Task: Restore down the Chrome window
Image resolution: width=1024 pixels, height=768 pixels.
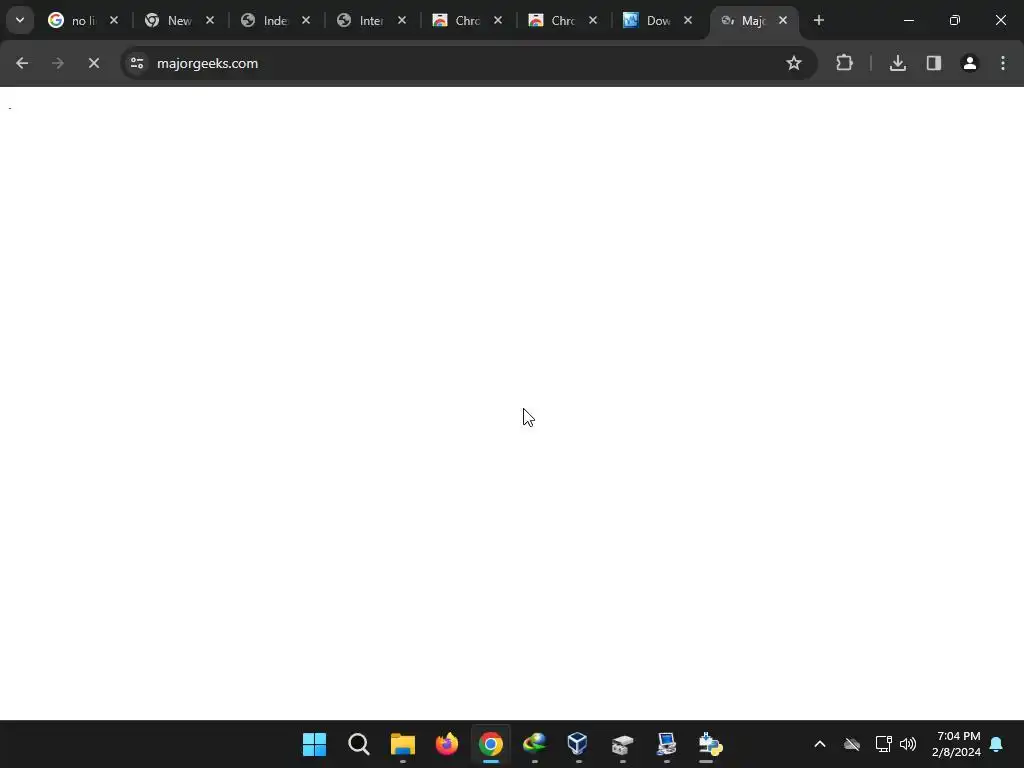Action: [x=955, y=20]
